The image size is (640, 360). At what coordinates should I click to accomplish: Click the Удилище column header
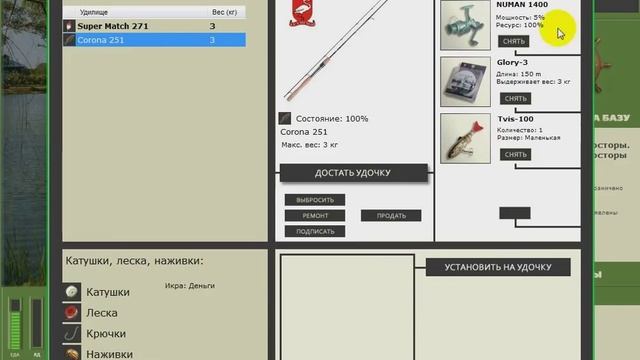click(x=93, y=12)
